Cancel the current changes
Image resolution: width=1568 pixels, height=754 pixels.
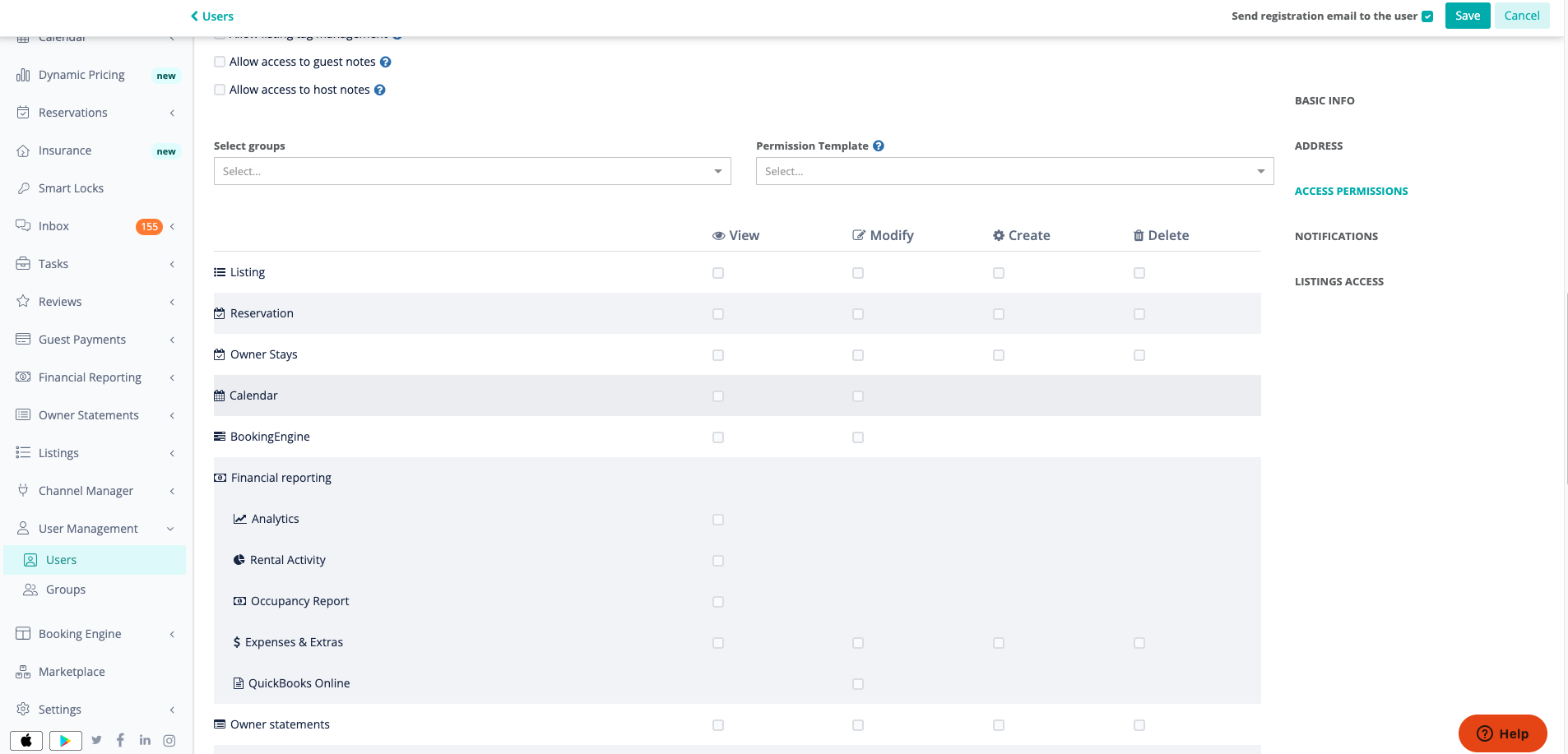tap(1520, 15)
